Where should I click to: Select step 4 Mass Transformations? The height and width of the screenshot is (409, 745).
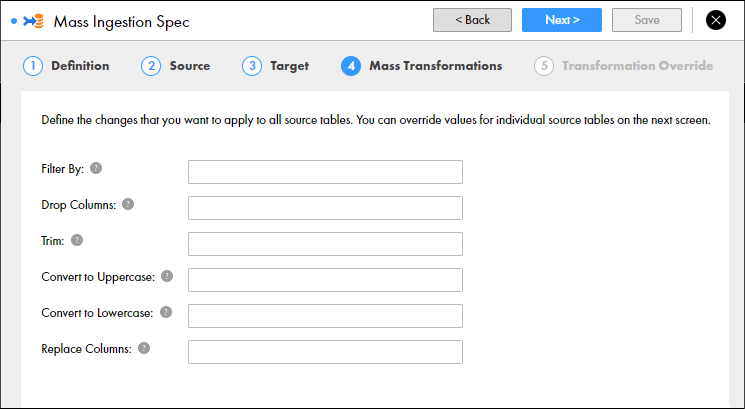421,66
